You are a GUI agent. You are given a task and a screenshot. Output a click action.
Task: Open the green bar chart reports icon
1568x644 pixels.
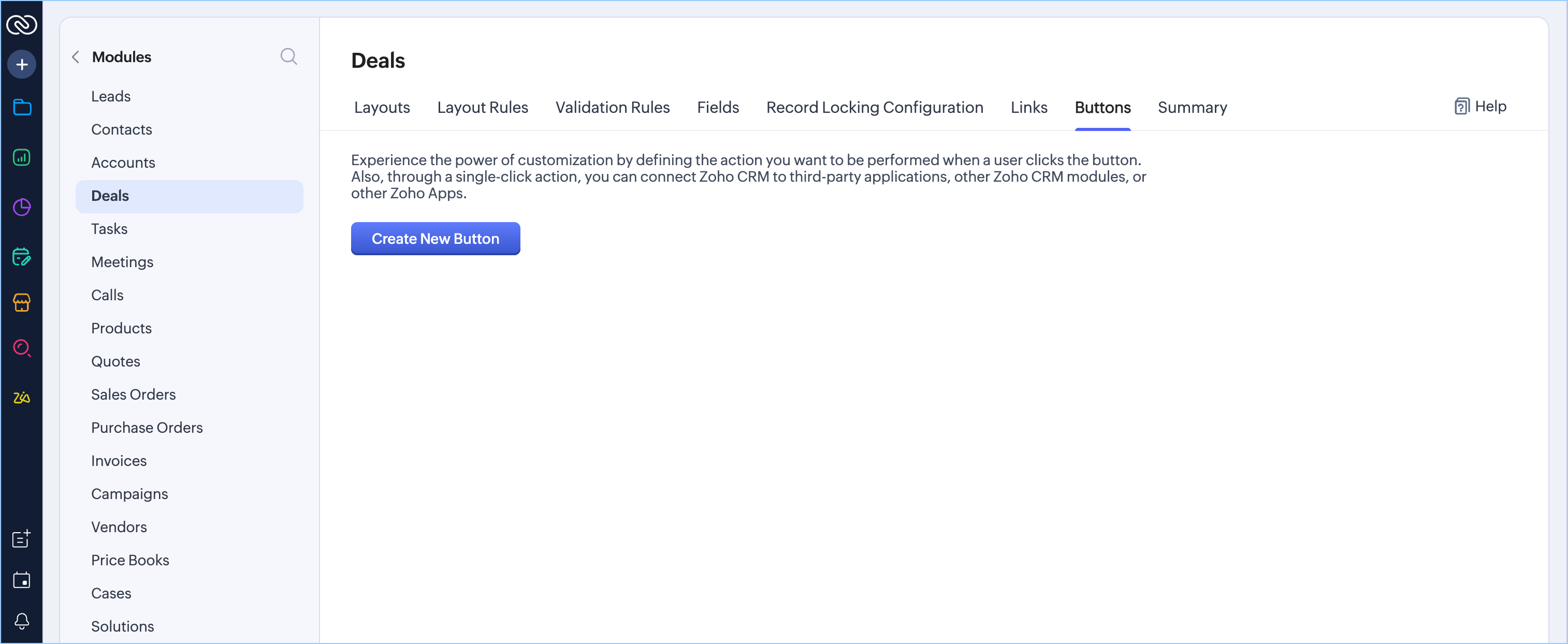[22, 158]
